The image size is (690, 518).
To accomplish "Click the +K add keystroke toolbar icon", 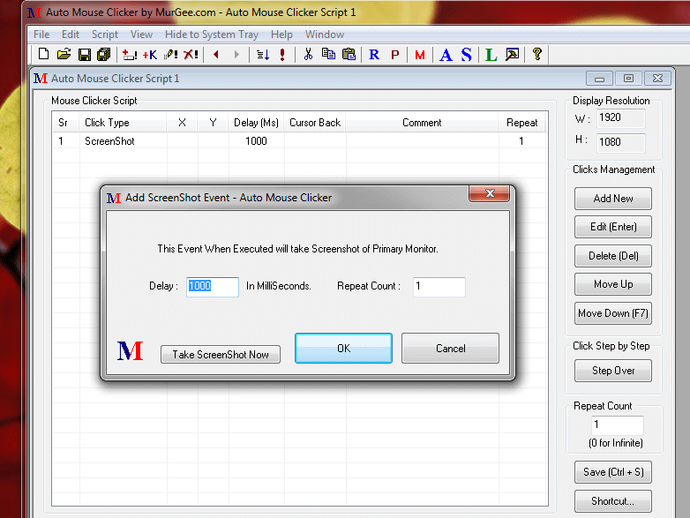I will coord(150,55).
